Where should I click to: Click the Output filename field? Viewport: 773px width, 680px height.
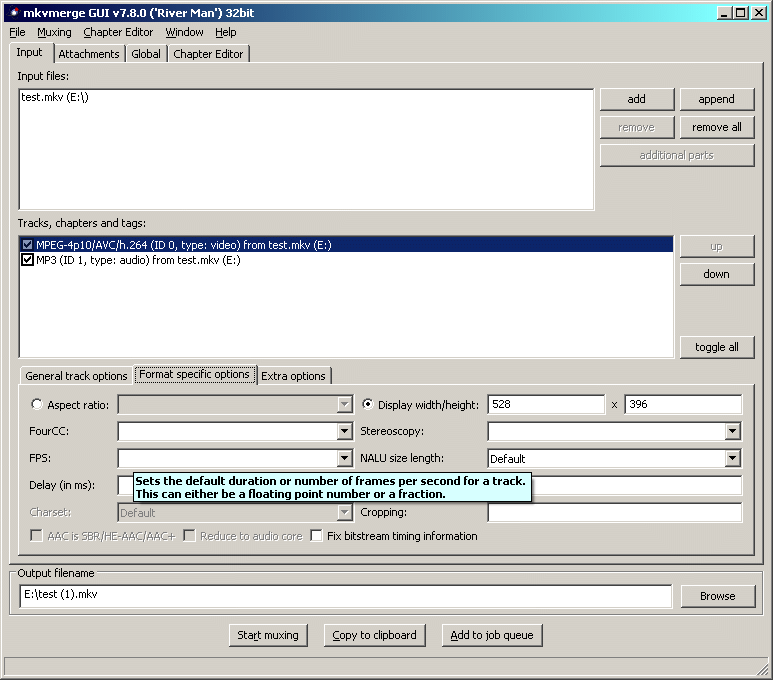point(346,596)
